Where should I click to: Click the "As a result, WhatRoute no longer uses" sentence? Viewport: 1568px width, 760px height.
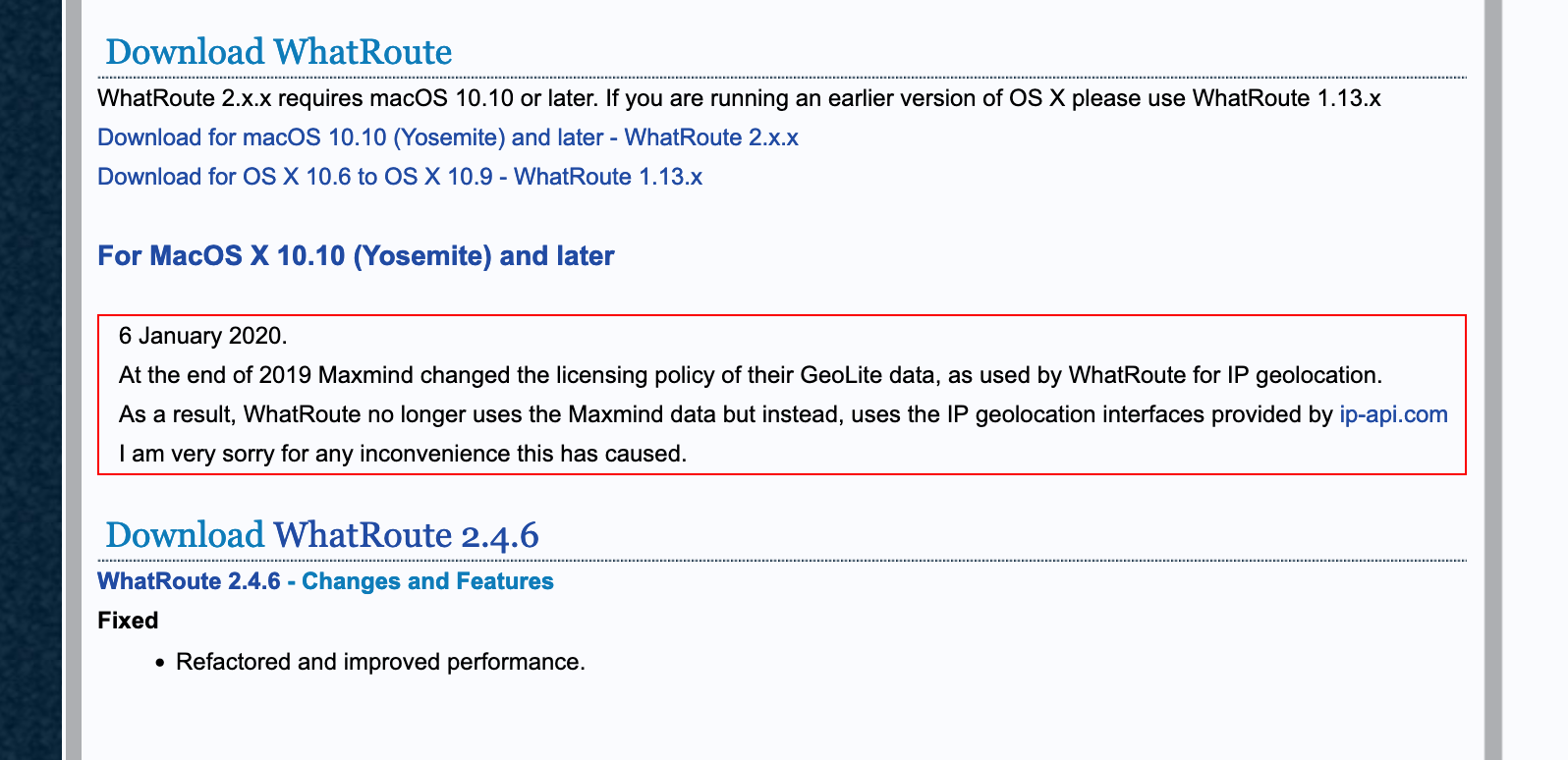point(725,414)
